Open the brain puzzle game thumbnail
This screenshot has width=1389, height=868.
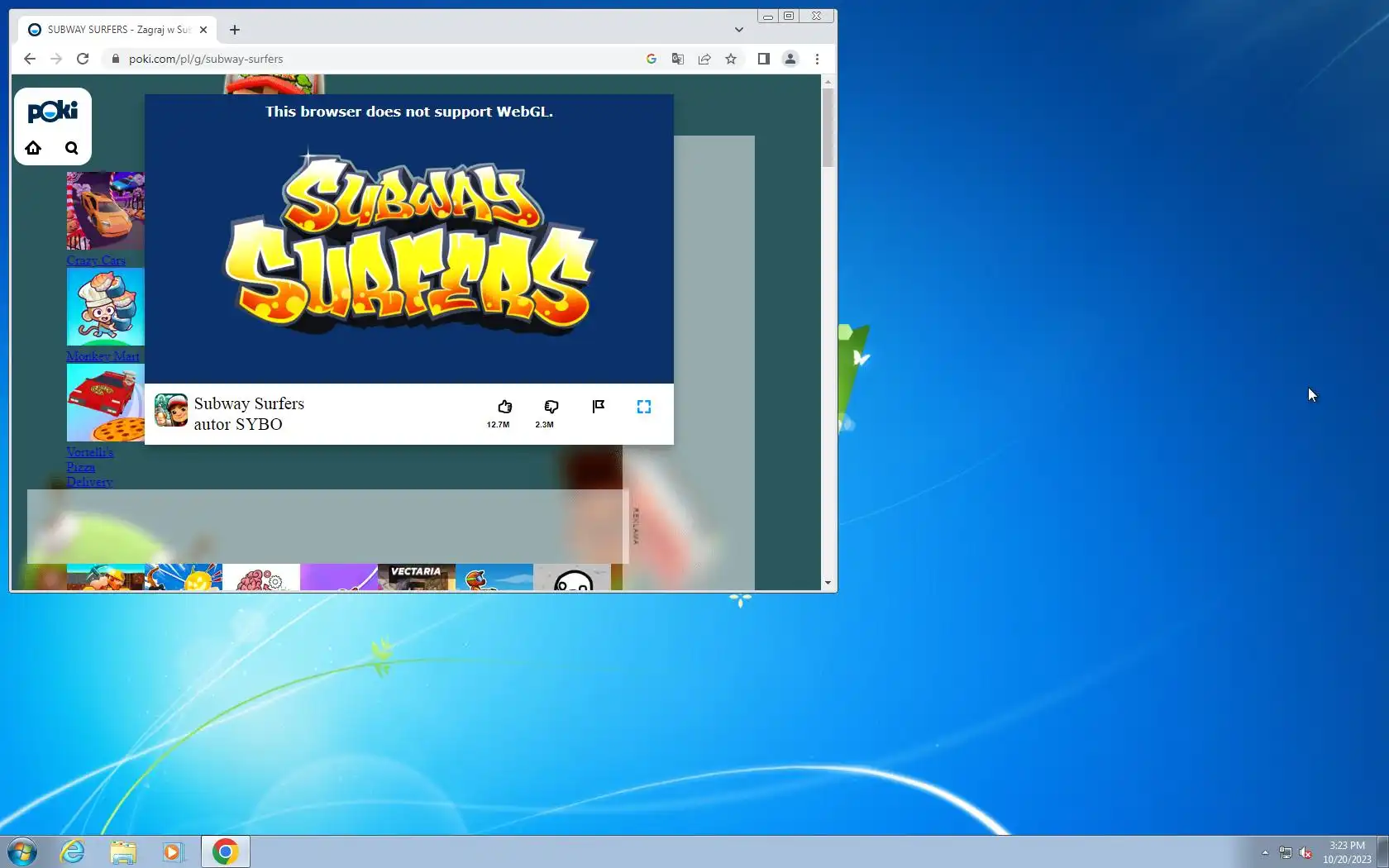click(261, 577)
